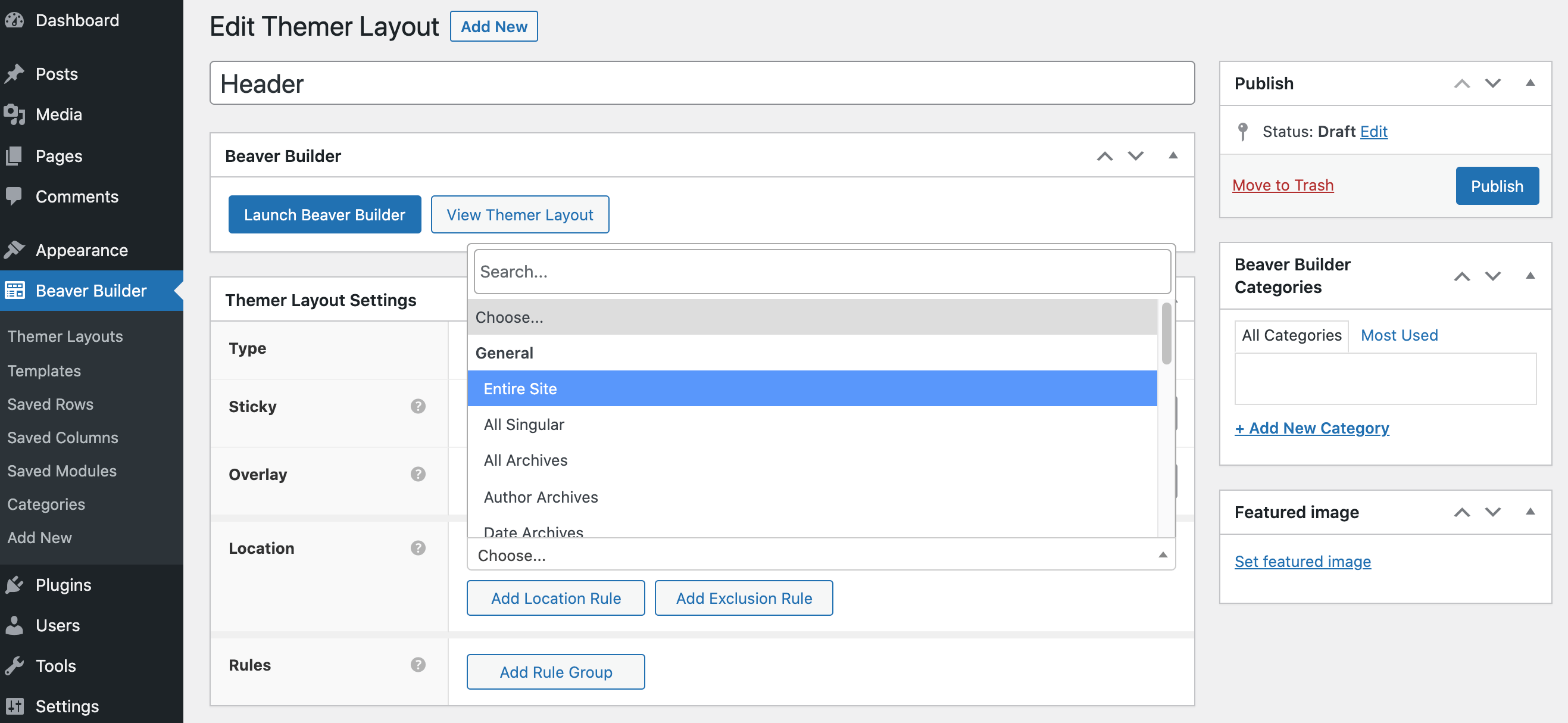Toggle the Beaver Builder panel collapse triangle
The width and height of the screenshot is (1568, 723).
pos(1172,156)
